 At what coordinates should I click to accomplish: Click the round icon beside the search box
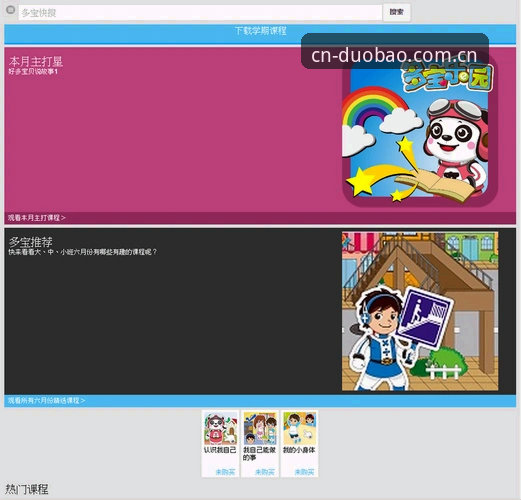(x=10, y=10)
